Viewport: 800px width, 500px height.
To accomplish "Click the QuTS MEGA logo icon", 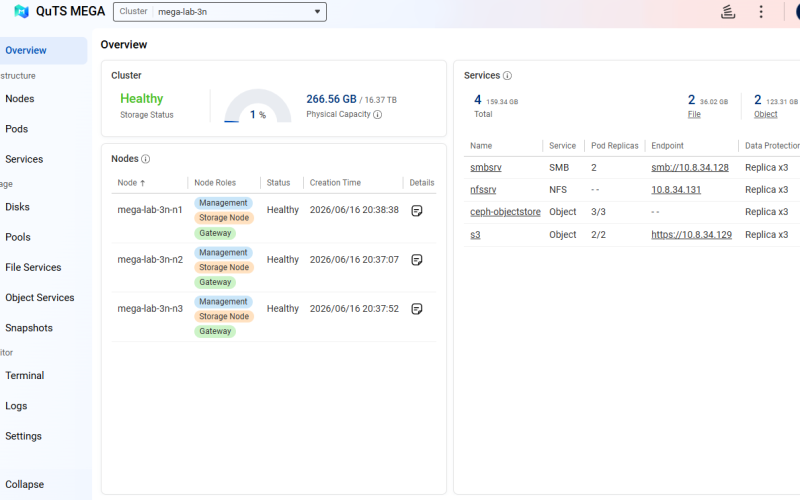I will 21,11.
